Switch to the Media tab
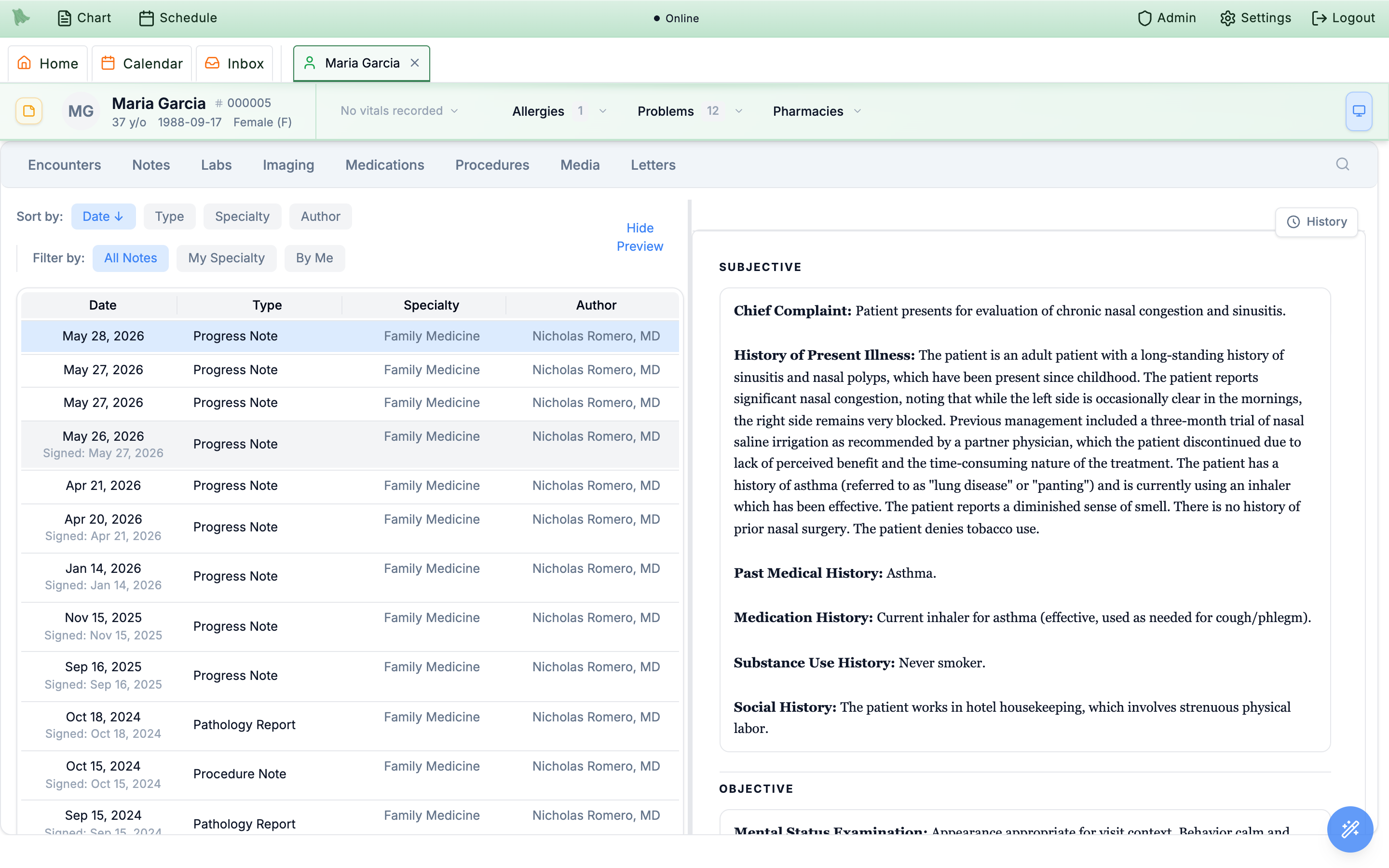1389x868 pixels. tap(580, 165)
